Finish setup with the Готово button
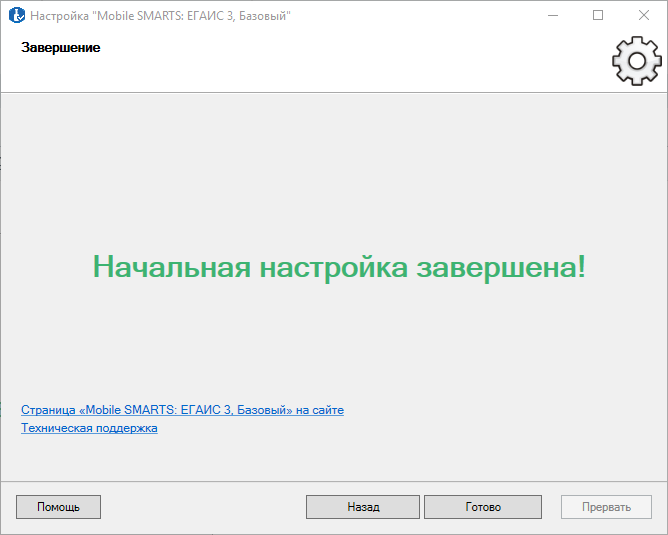 pyautogui.click(x=483, y=507)
